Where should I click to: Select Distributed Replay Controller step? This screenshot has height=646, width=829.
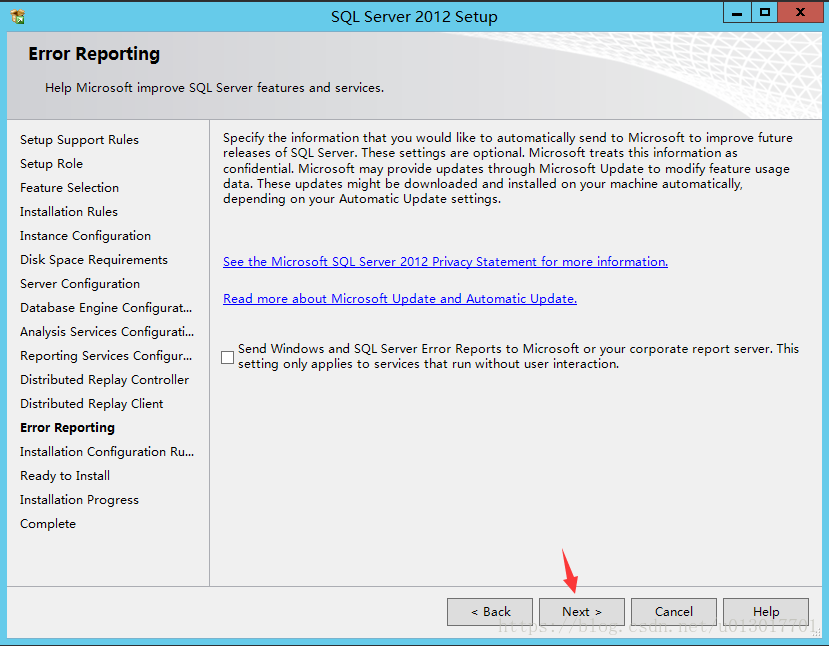pyautogui.click(x=104, y=380)
